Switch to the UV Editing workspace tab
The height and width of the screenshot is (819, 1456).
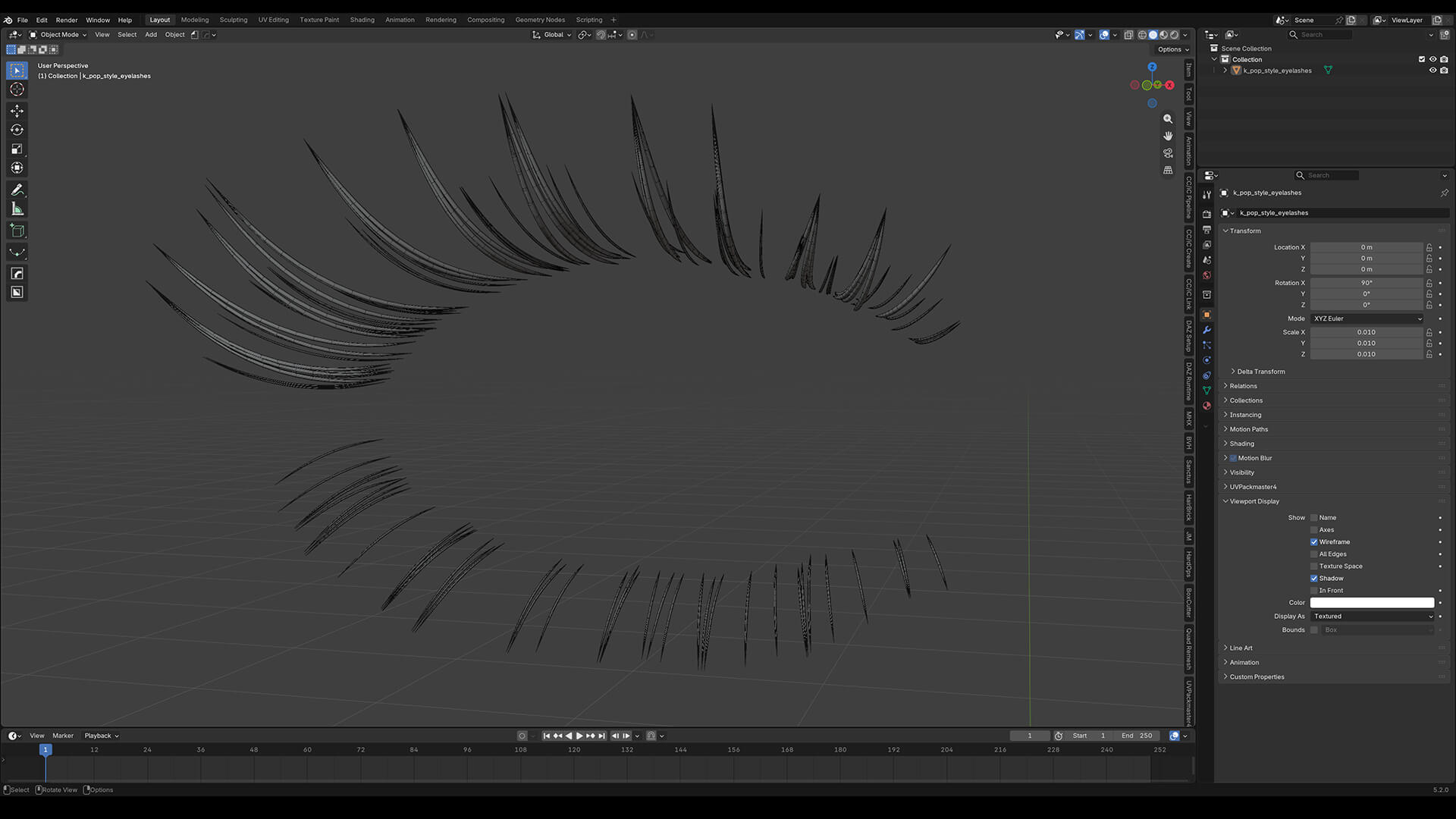pos(273,20)
